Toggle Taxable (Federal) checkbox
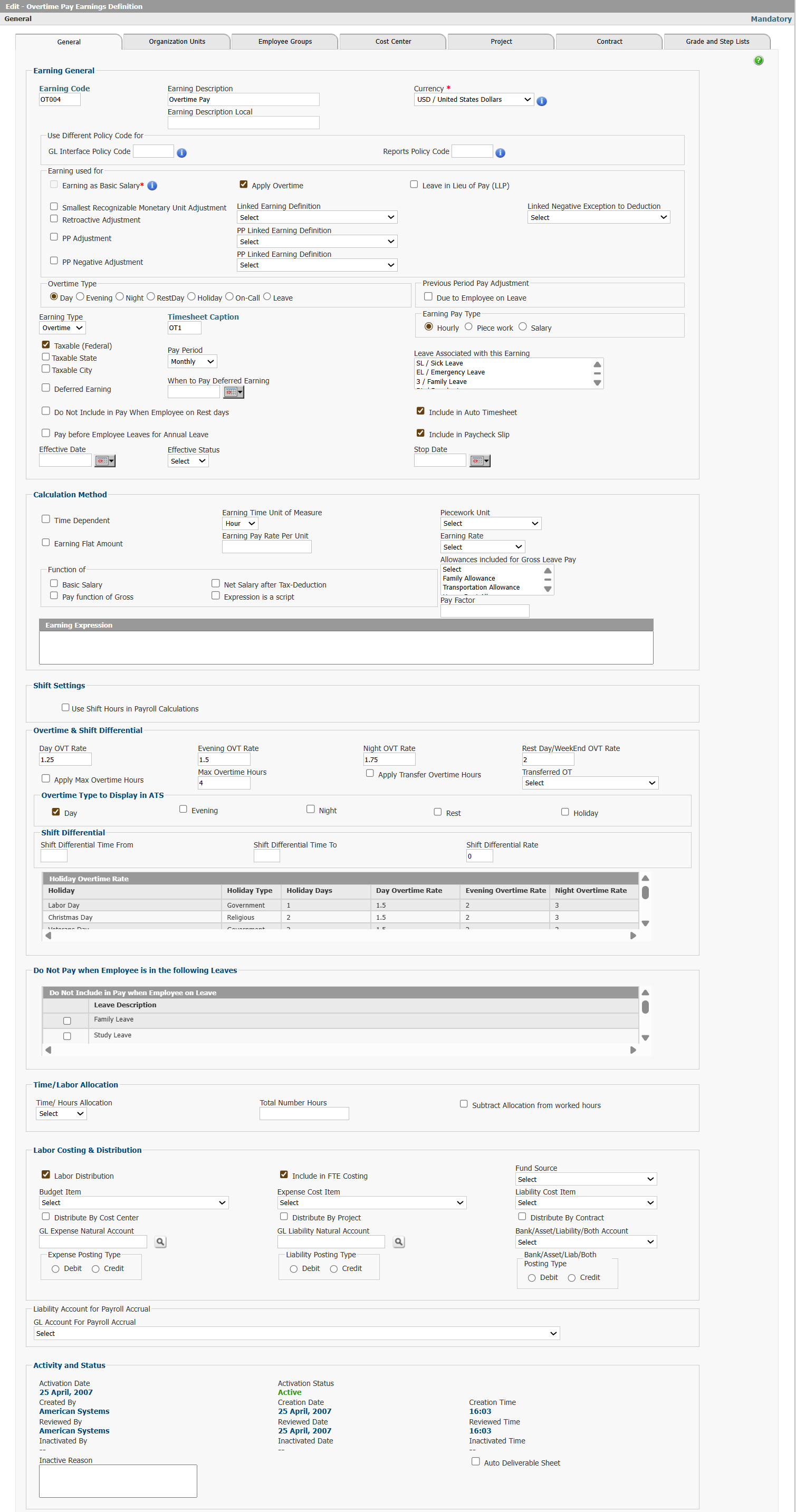 46,344
